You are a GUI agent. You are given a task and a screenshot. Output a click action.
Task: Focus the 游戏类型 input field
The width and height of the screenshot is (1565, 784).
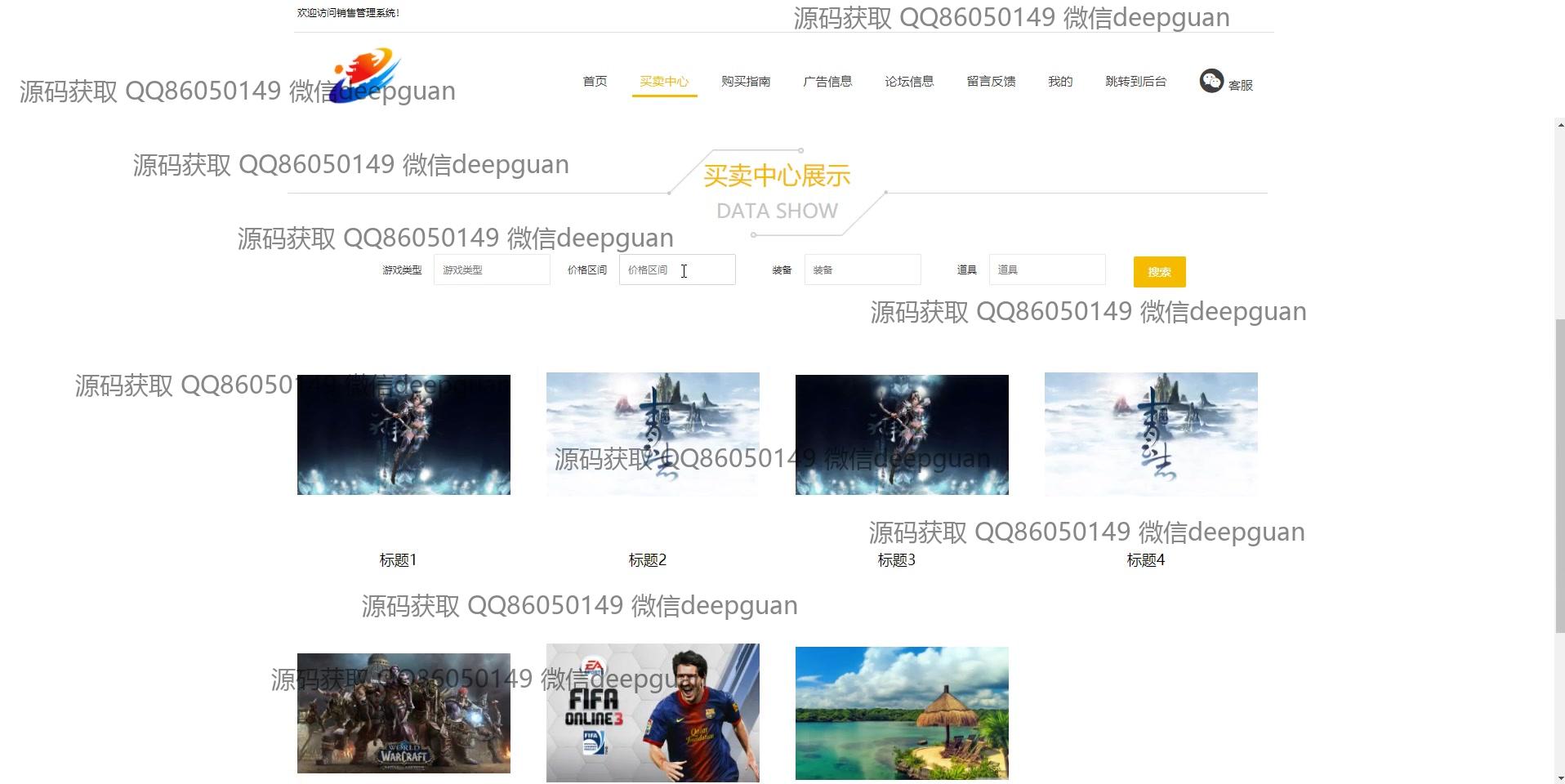click(x=491, y=269)
